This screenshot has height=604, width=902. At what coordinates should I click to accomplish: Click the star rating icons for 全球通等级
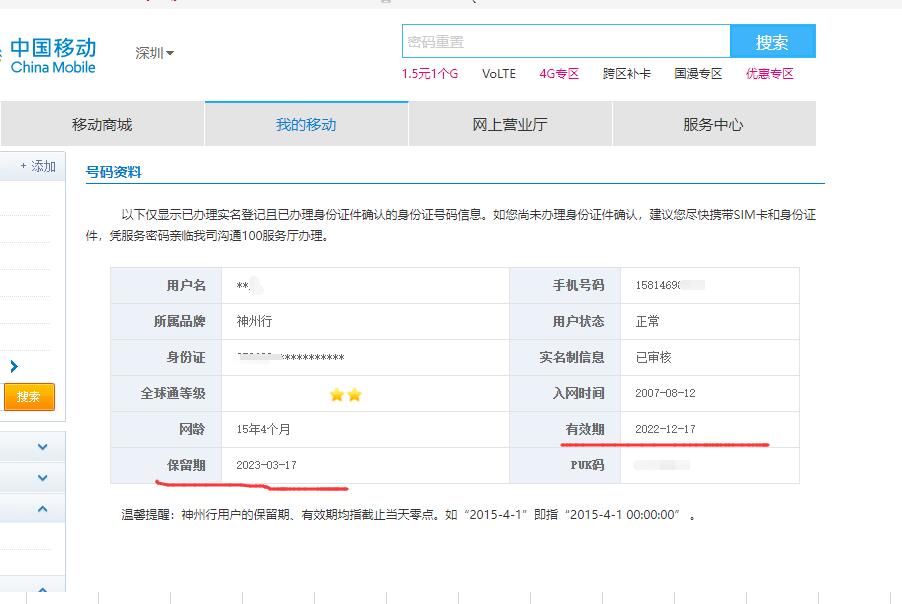[345, 393]
